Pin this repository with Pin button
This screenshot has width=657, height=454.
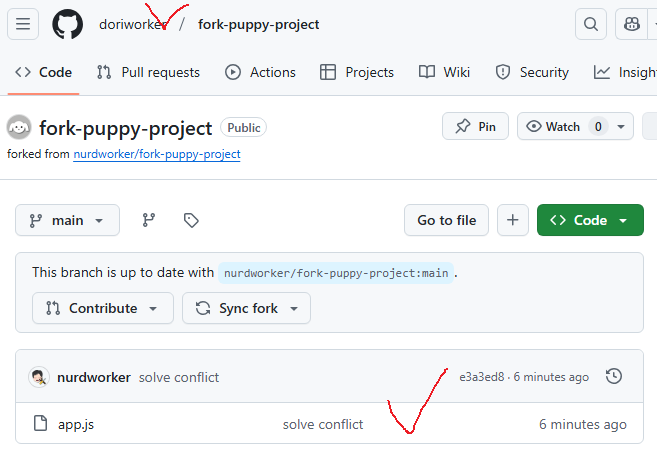point(476,126)
